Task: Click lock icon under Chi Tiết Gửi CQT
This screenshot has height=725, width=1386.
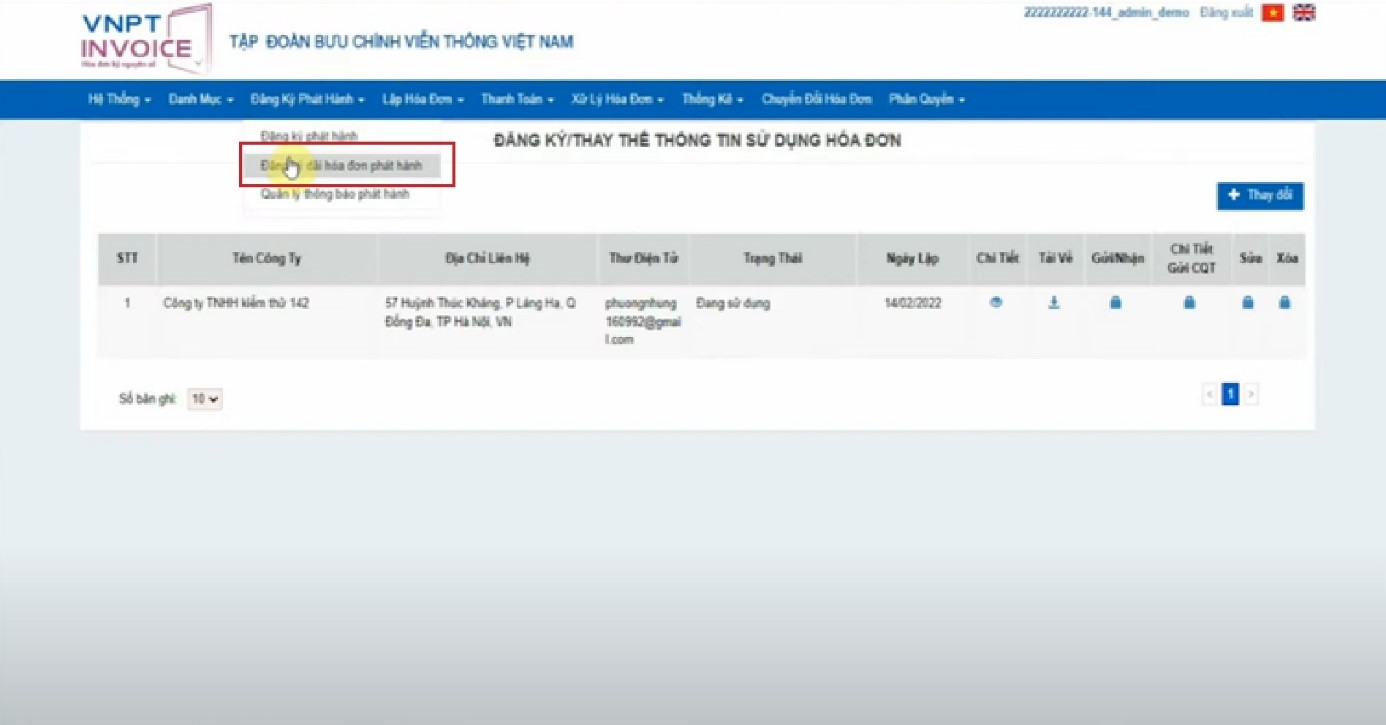Action: pyautogui.click(x=1189, y=303)
